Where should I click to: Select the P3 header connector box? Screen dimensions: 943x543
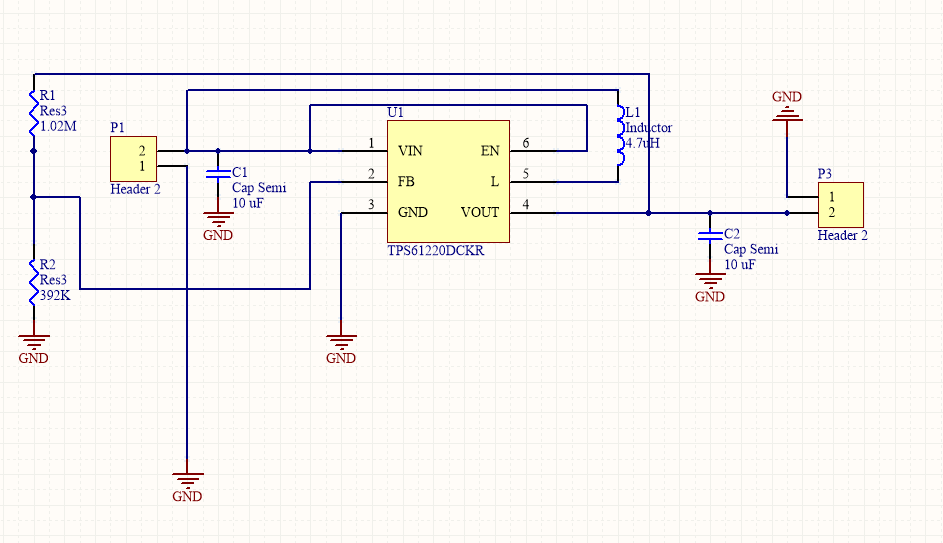tap(841, 205)
